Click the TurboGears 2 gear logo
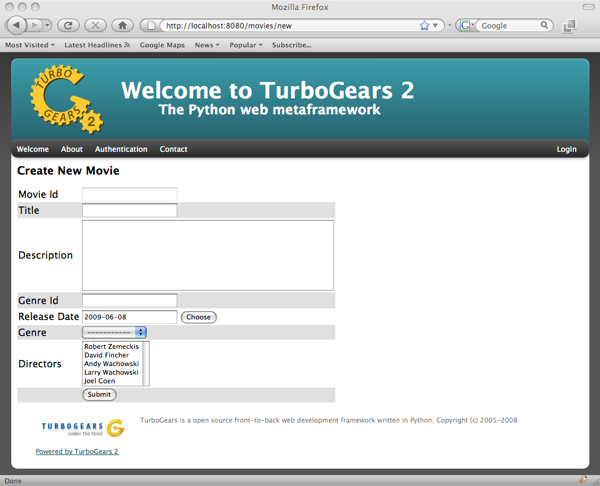The image size is (600, 486). pyautogui.click(x=67, y=99)
